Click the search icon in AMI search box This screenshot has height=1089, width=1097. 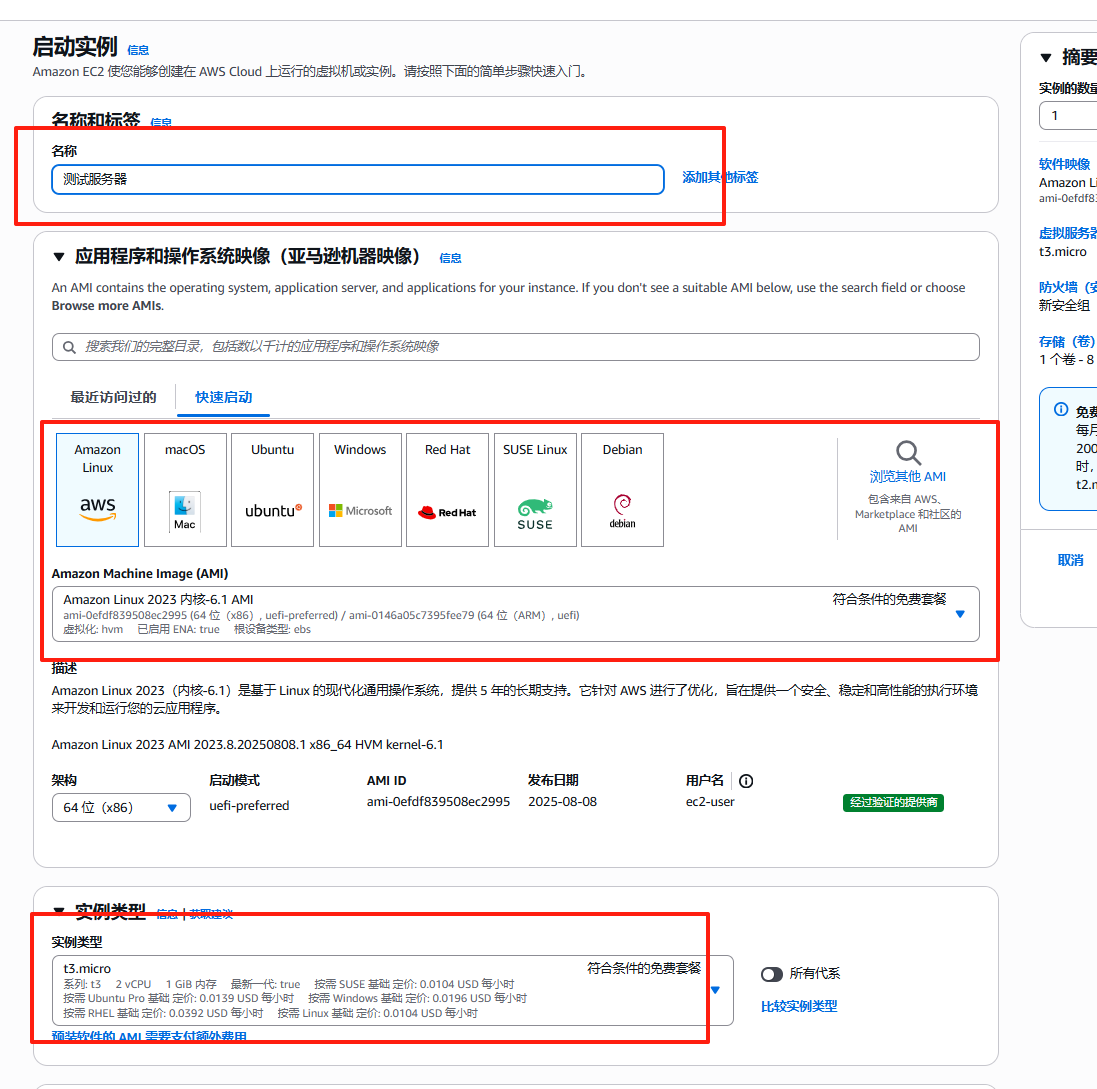click(x=69, y=347)
